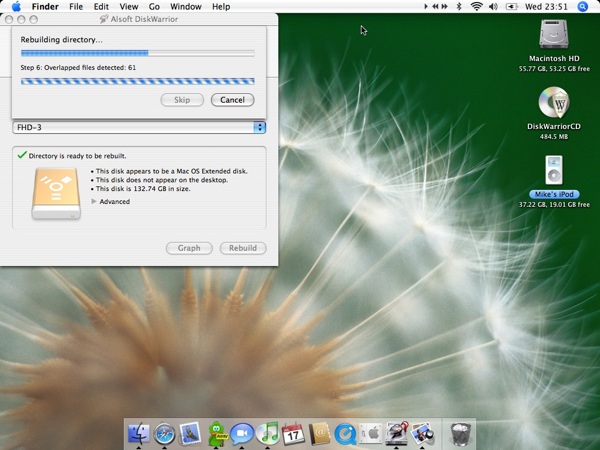Cancel the directory rebuilding

coord(232,100)
